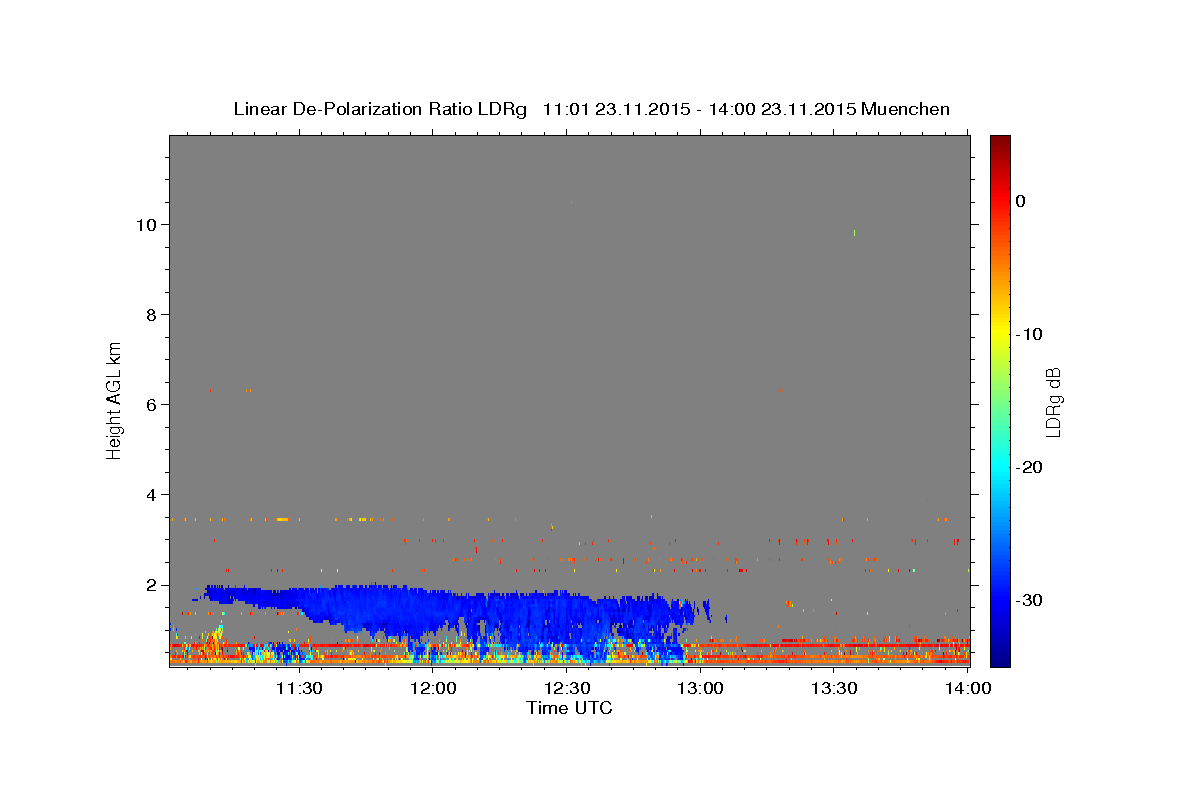Click the 13:00 time tick label
The height and width of the screenshot is (800, 1200).
(701, 688)
